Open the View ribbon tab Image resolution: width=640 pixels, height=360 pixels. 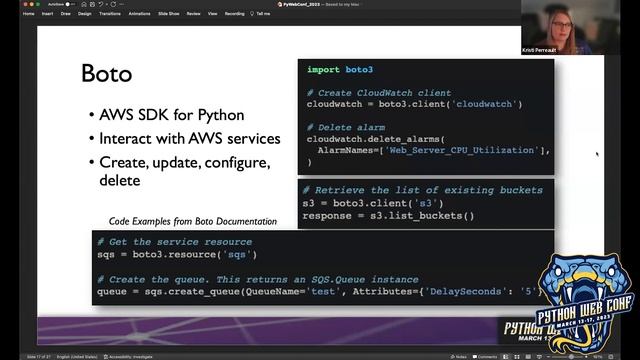212,14
